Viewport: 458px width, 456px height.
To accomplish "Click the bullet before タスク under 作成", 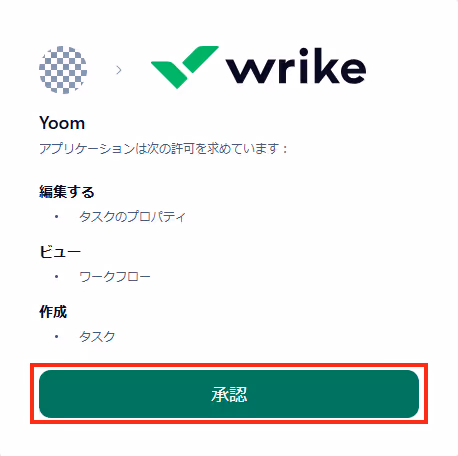I will [x=57, y=336].
